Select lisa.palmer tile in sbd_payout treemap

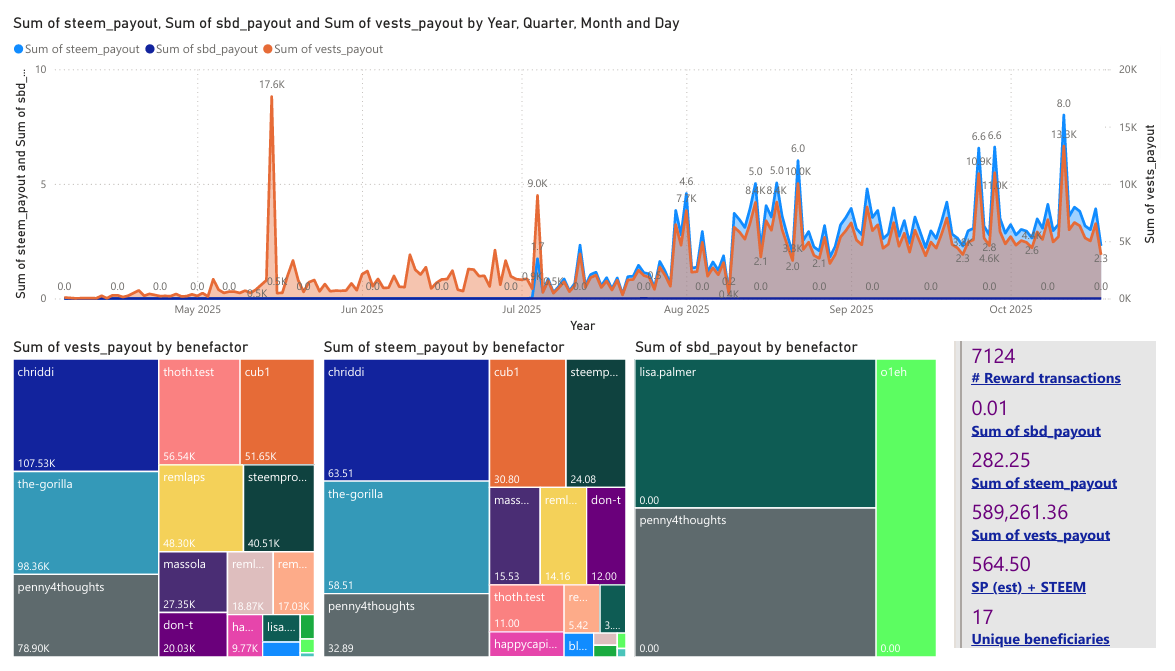point(755,433)
